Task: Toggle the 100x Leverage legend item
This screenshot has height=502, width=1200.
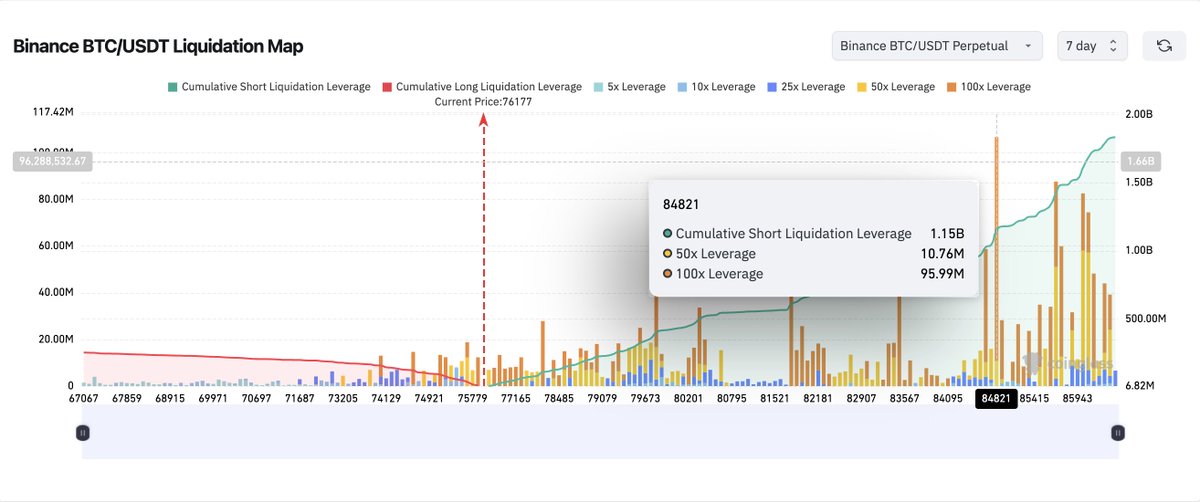Action: pos(990,87)
